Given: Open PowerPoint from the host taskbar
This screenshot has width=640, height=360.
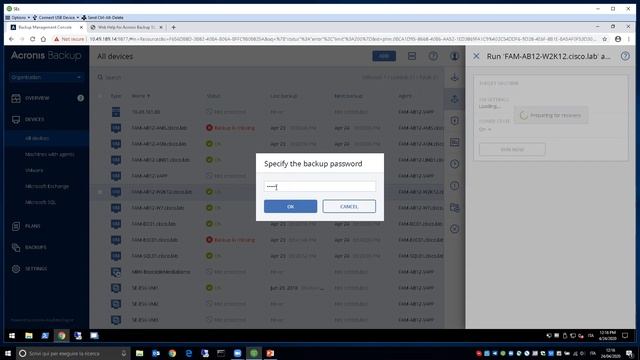Looking at the screenshot, I should pyautogui.click(x=270, y=353).
